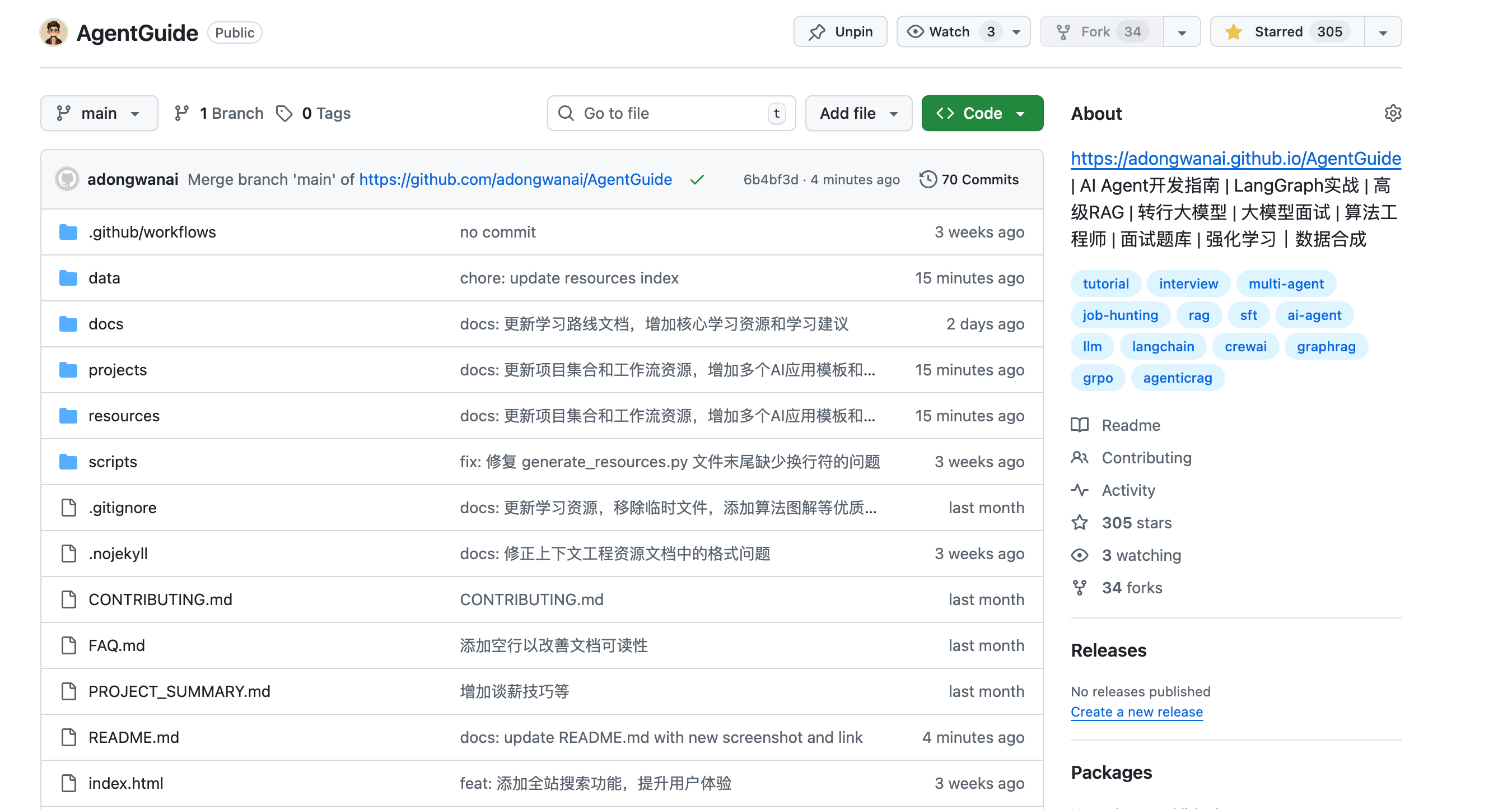Click the tags icon beside 0 Tags
This screenshot has height=809, width=1512.
[x=284, y=113]
